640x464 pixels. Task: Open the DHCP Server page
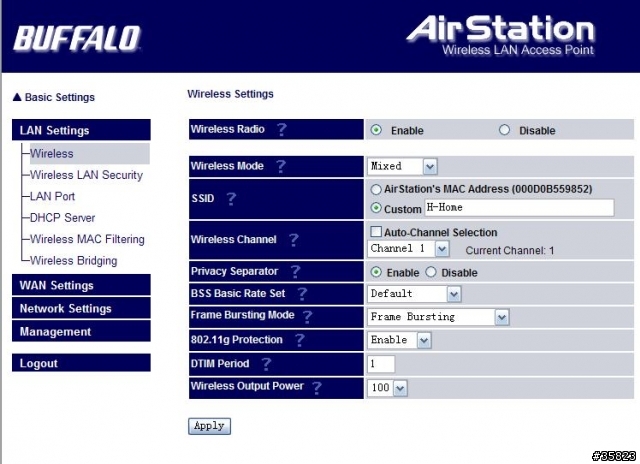62,218
